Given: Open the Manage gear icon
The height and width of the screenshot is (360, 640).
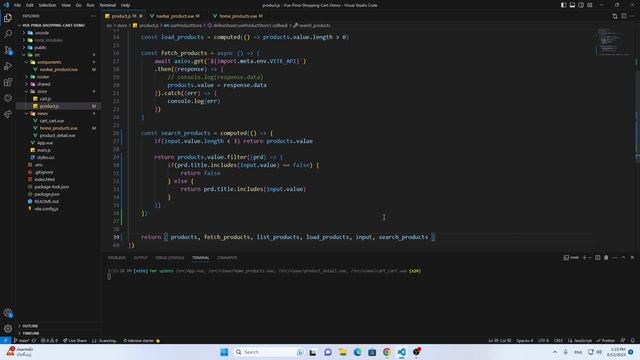Looking at the screenshot, I should coord(8,329).
